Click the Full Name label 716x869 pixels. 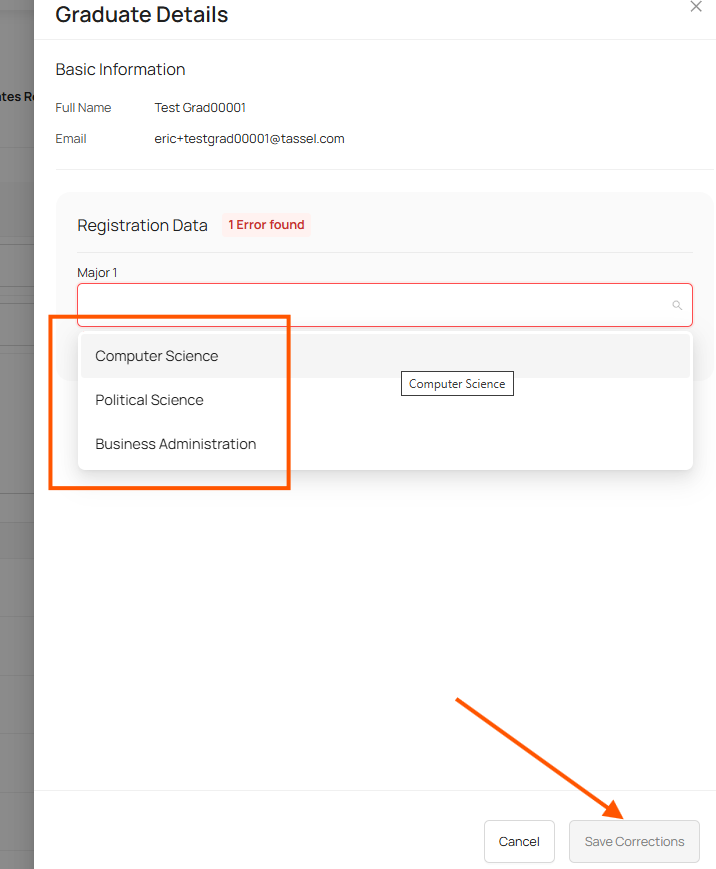pyautogui.click(x=83, y=108)
